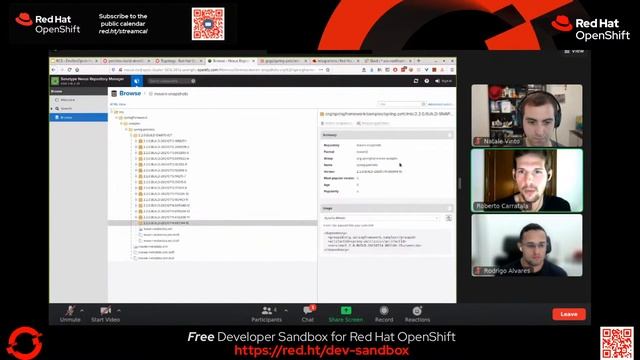Open audio options arrow next to Unmute

point(82,311)
